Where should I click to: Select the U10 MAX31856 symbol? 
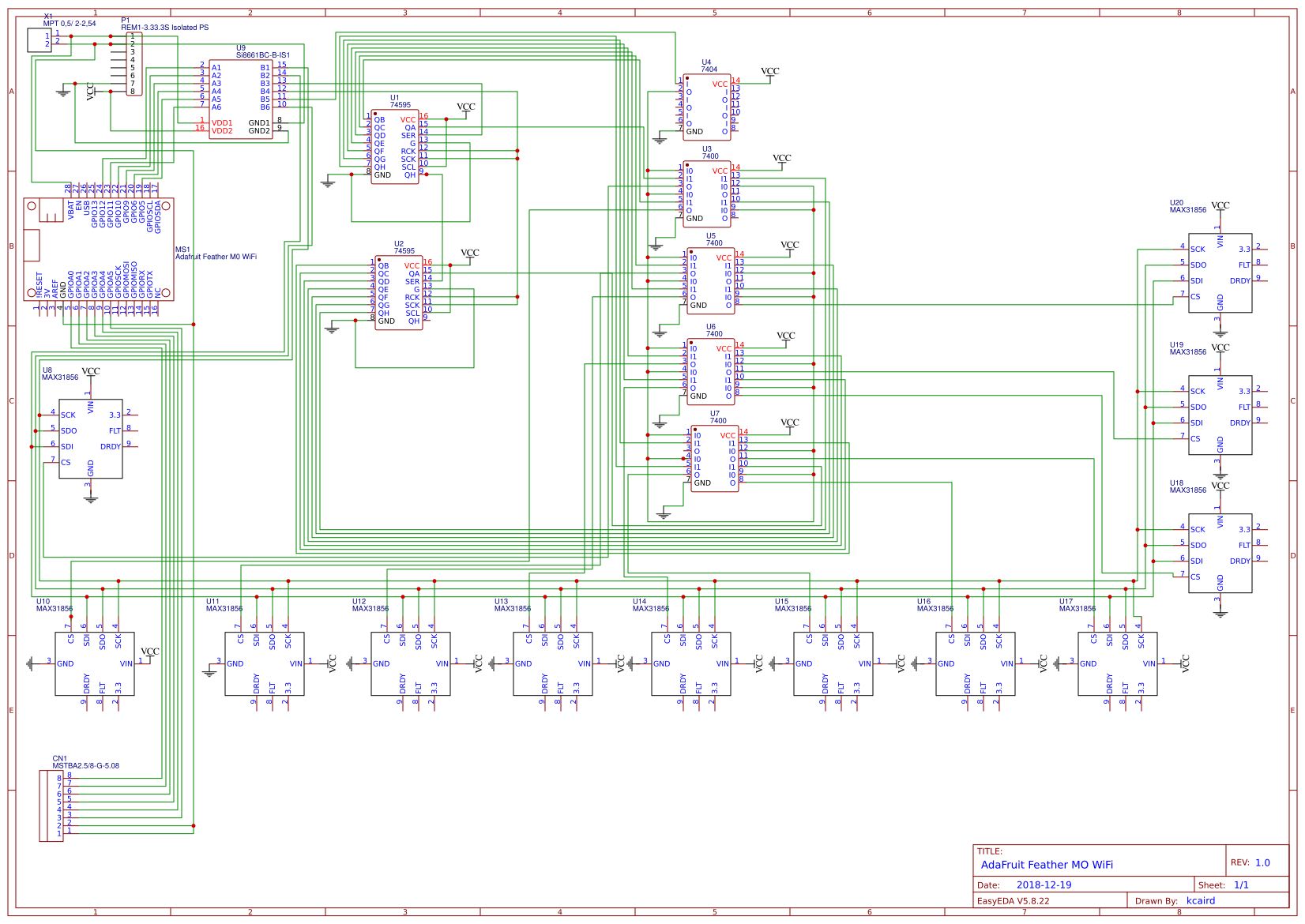95,663
